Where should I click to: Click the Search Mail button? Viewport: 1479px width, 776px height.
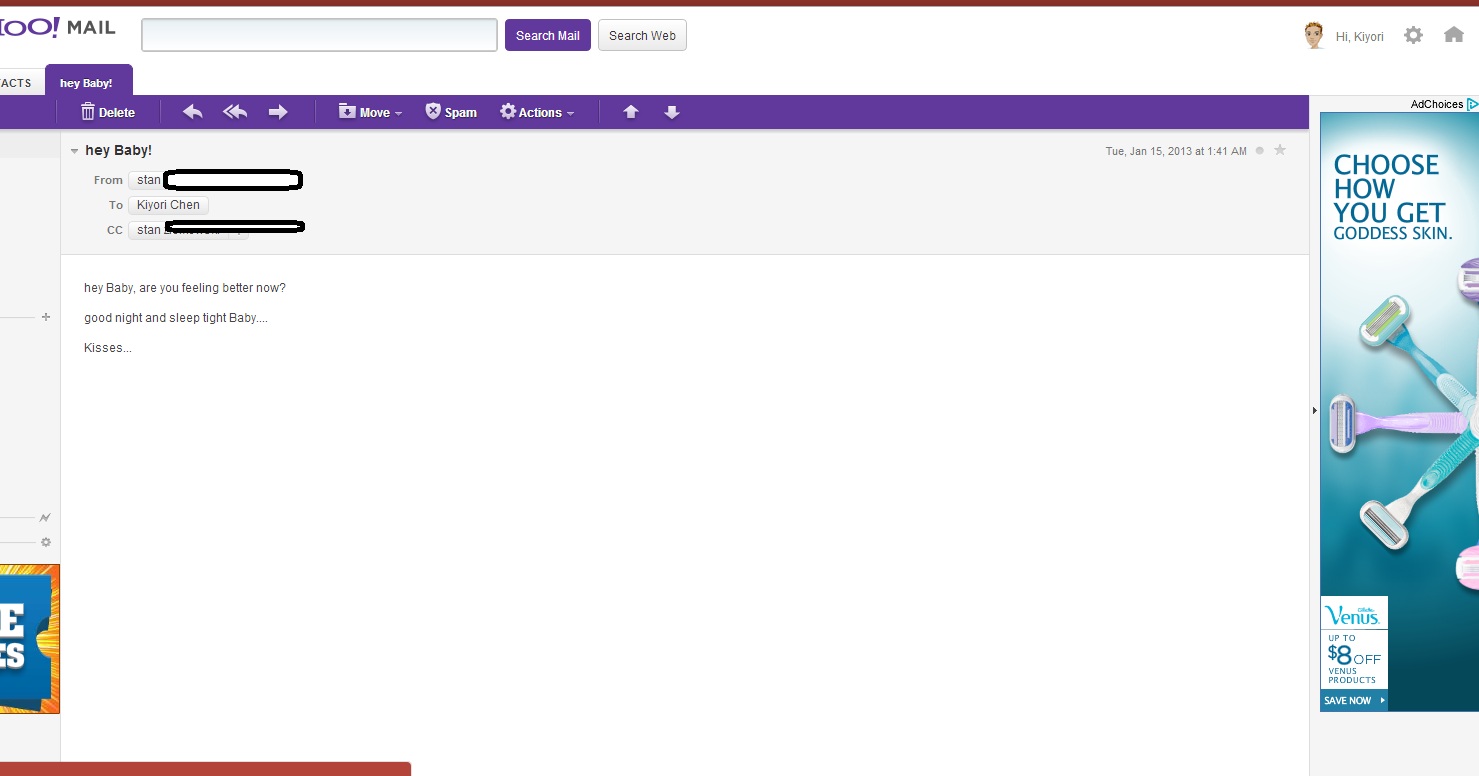point(547,35)
